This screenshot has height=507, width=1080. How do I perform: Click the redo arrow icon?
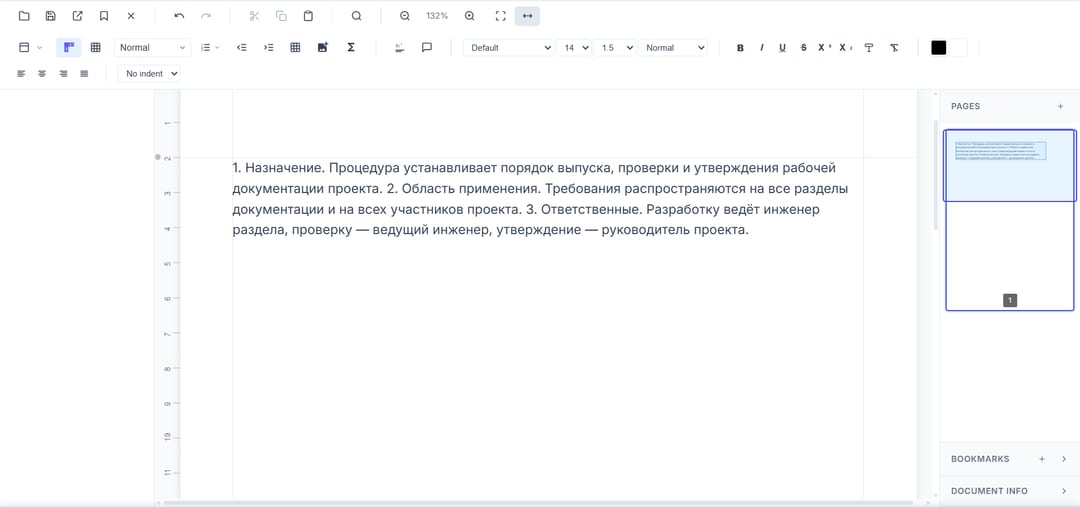(206, 16)
